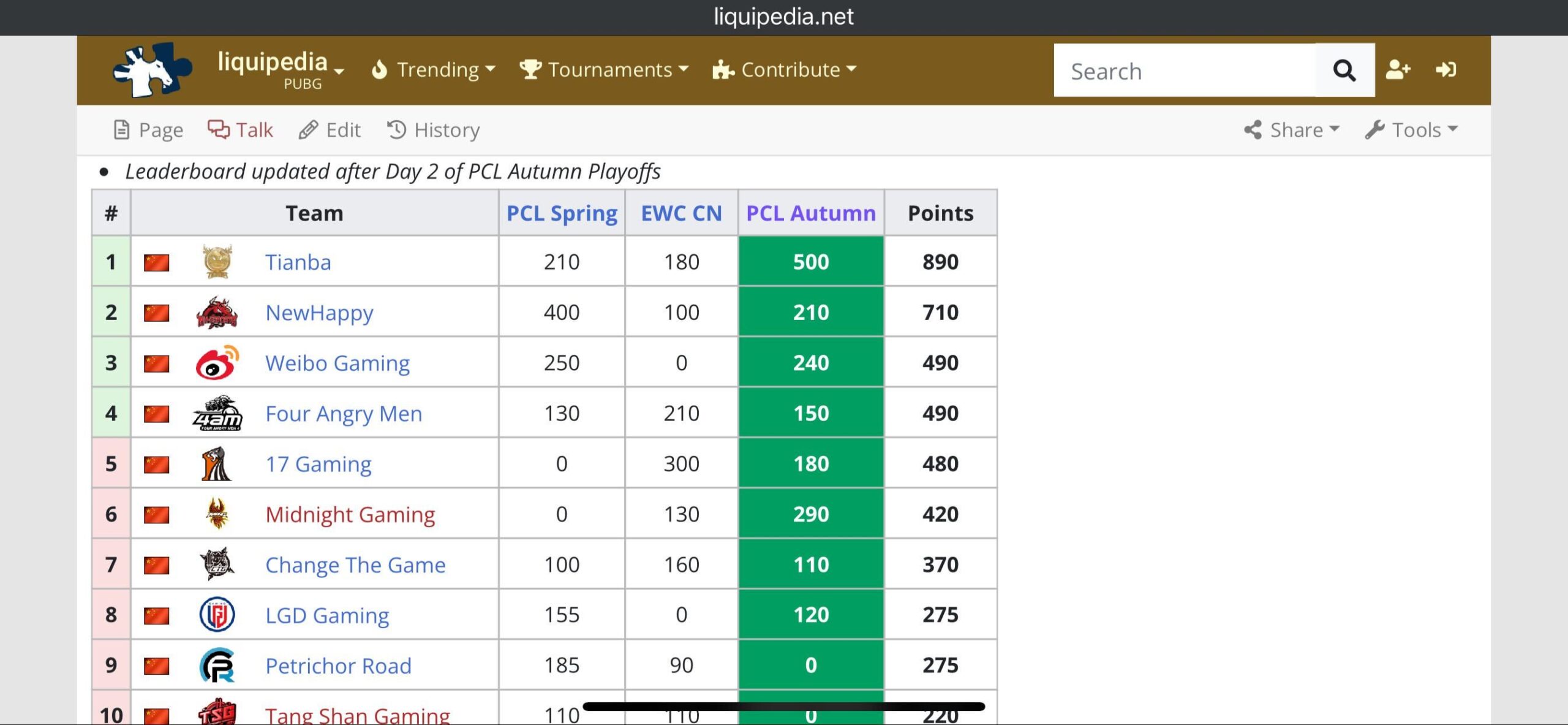Click the NewHappy team logo
Screen dimensions: 1568x725
(217, 313)
